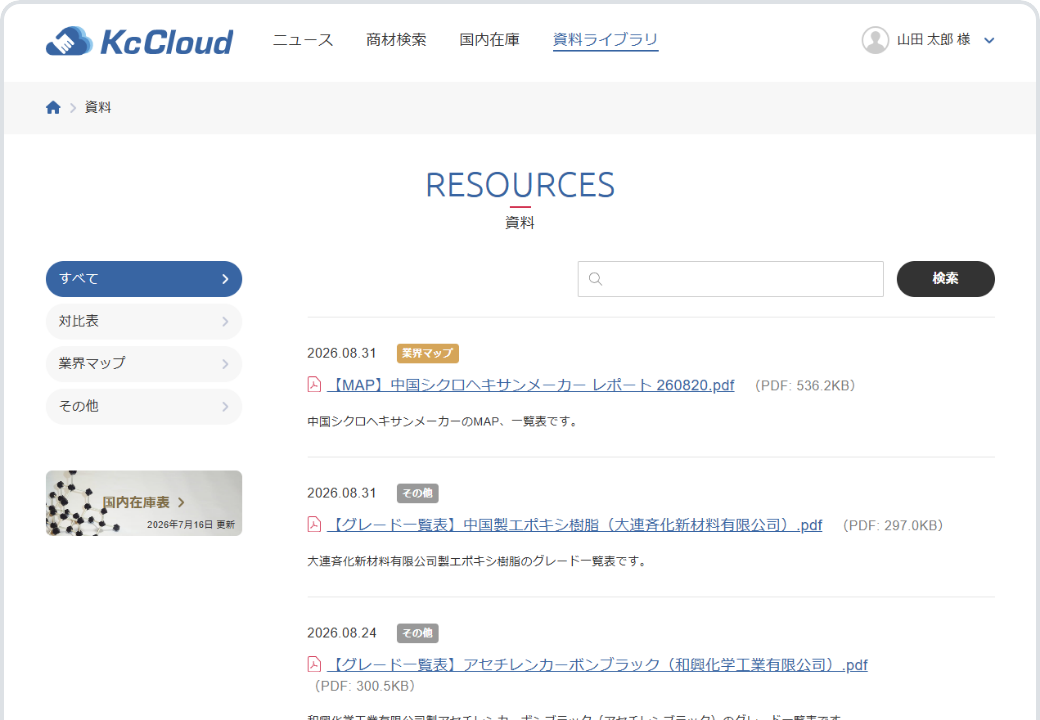1040x720 pixels.
Task: Click the user avatar icon
Action: tap(875, 40)
